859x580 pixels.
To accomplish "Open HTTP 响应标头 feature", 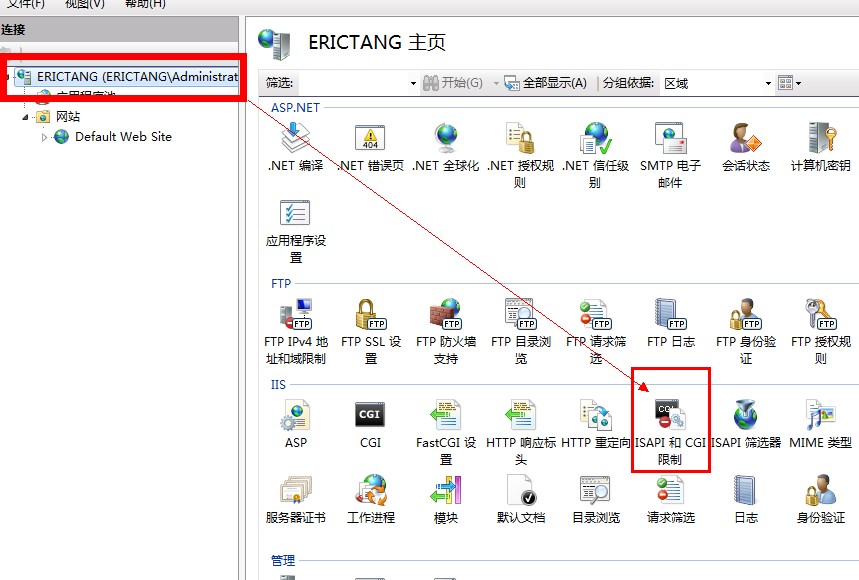I will click(x=520, y=433).
